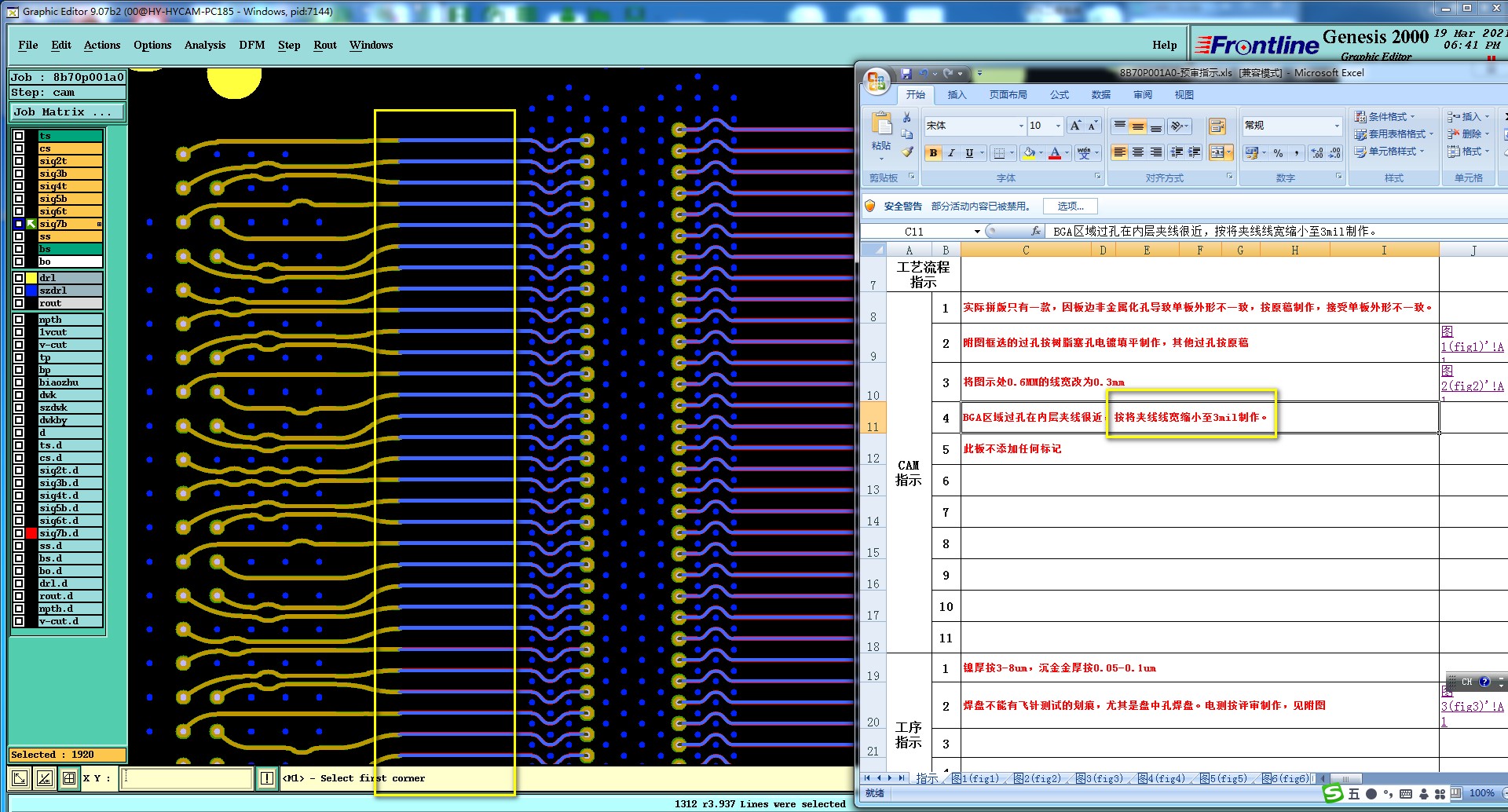The height and width of the screenshot is (812, 1508).
Task: Click the Excel Office button
Action: coord(877,82)
